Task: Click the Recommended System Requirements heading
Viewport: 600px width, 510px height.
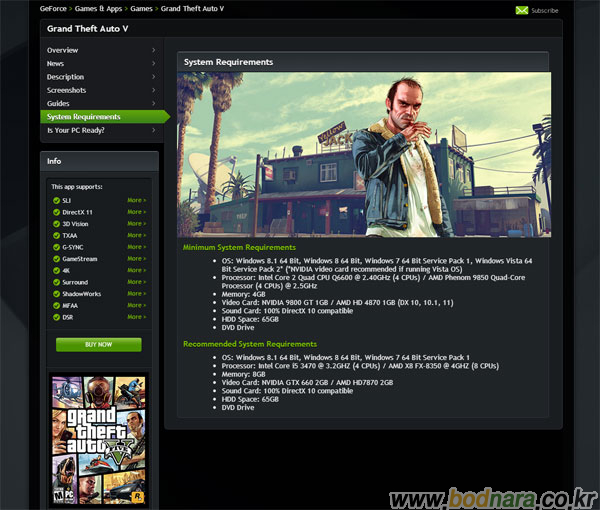Action: click(250, 344)
